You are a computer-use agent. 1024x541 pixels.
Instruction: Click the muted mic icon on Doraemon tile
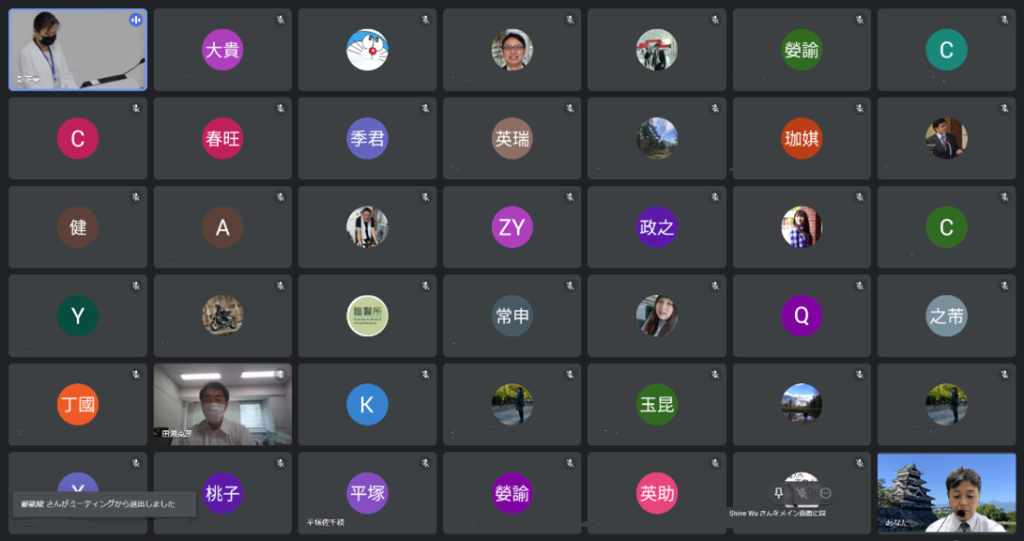click(x=426, y=20)
